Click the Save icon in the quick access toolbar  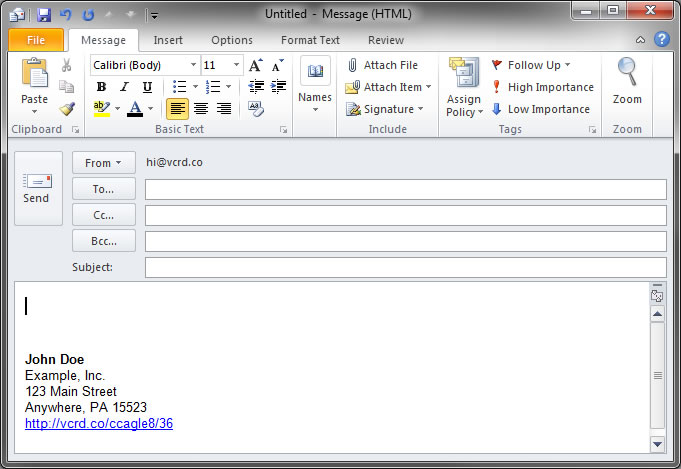[x=43, y=15]
